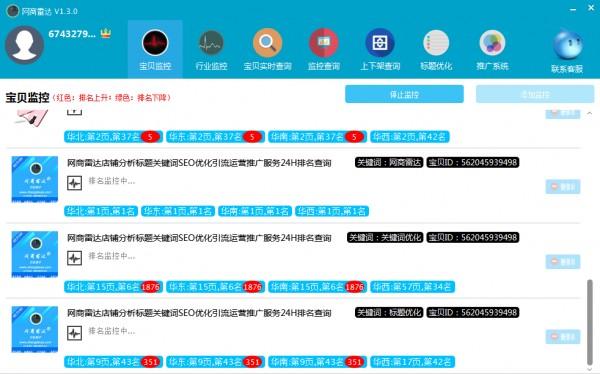Click 华东:第2页,第37名 rank tag
Image resolution: width=600 pixels, height=374 pixels.
[x=215, y=137]
